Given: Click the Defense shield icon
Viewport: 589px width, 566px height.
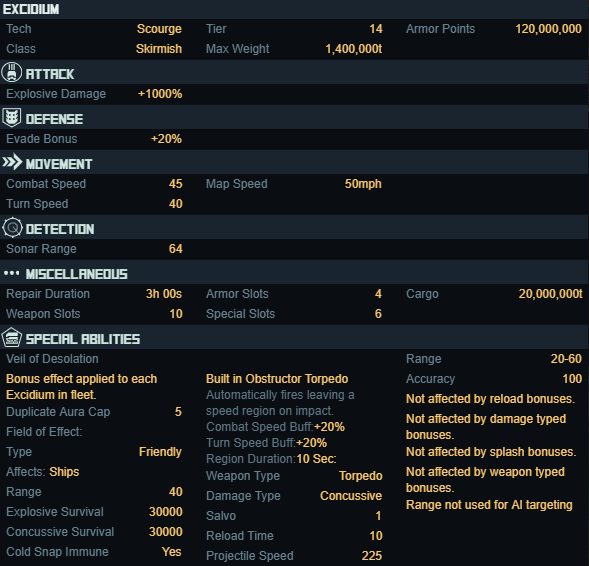Looking at the screenshot, I should 12,118.
